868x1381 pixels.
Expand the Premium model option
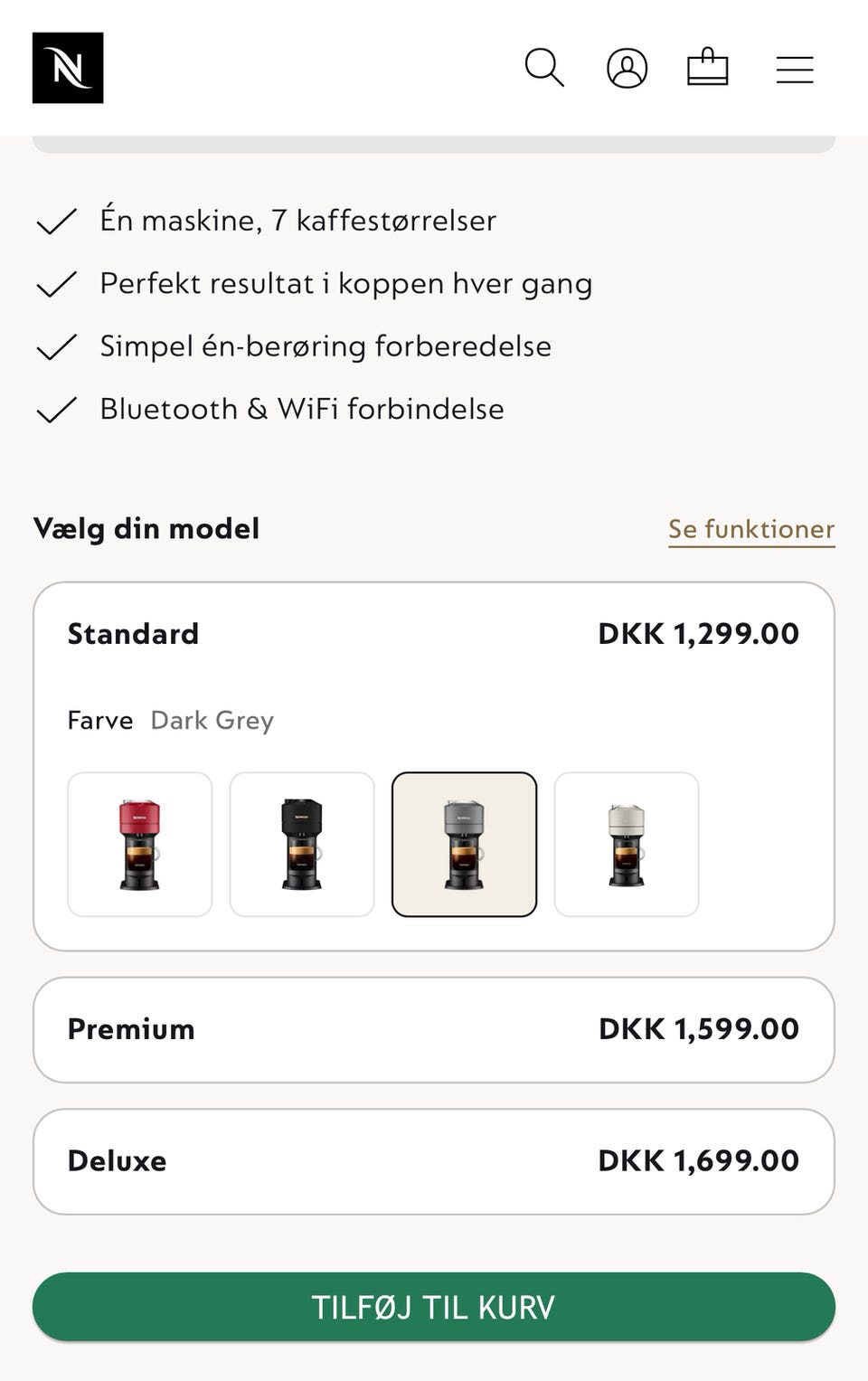(x=433, y=1029)
